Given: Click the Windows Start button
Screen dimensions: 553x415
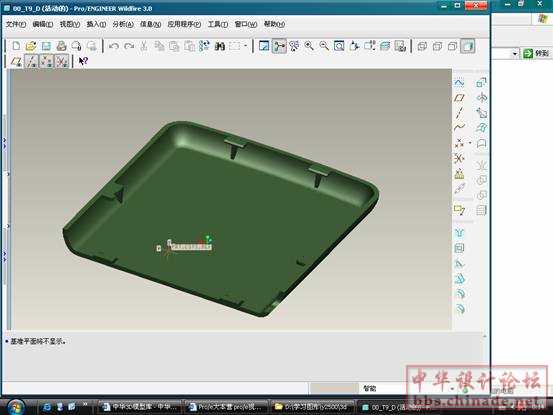Looking at the screenshot, I should pos(15,407).
